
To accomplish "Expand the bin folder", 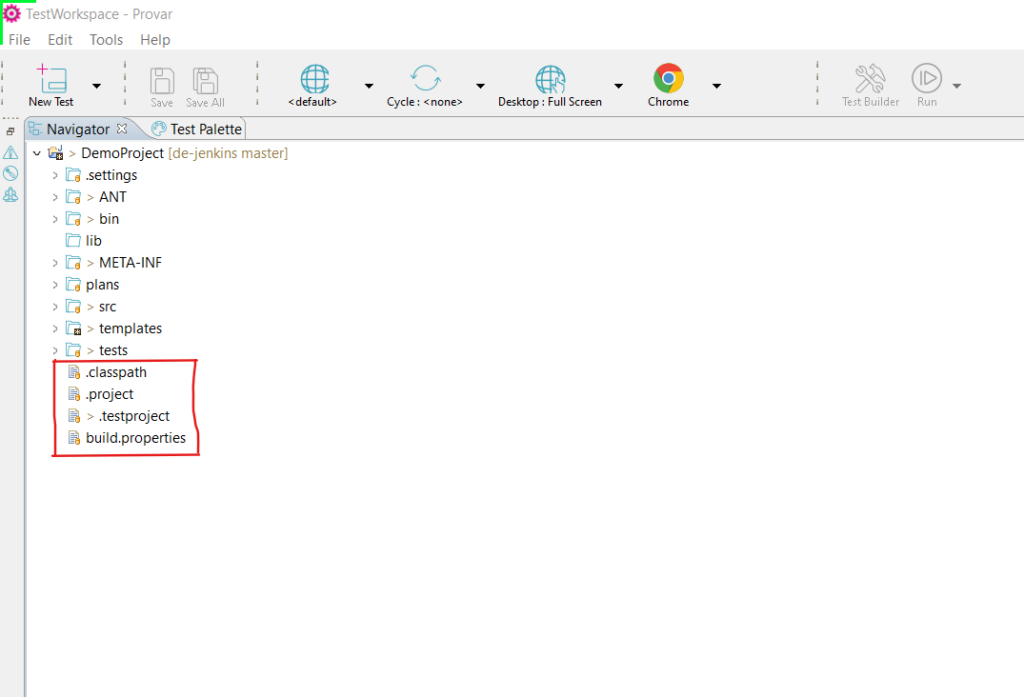I will coord(55,219).
